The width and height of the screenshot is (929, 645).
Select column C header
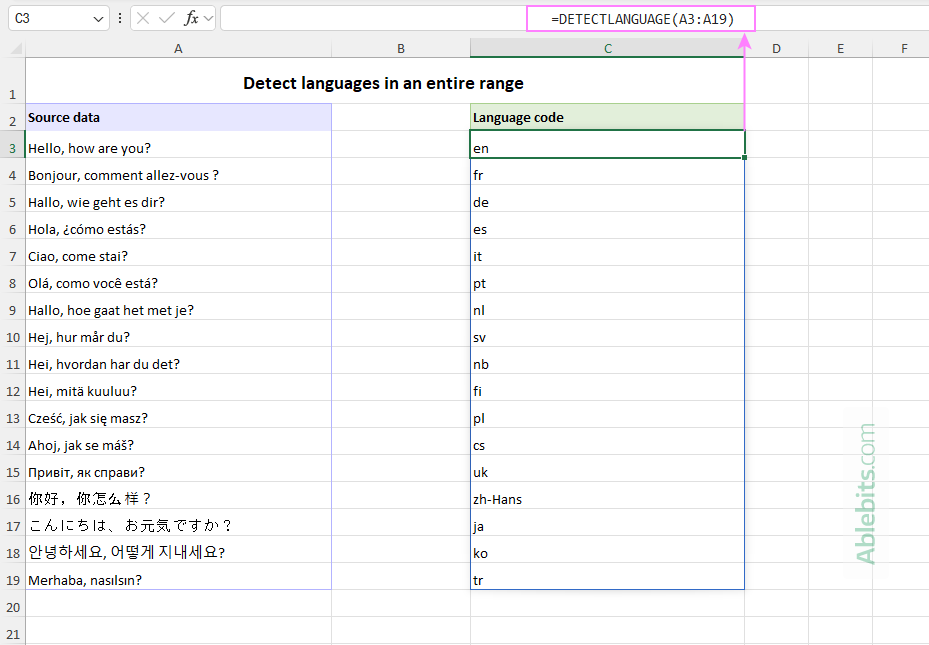[607, 49]
